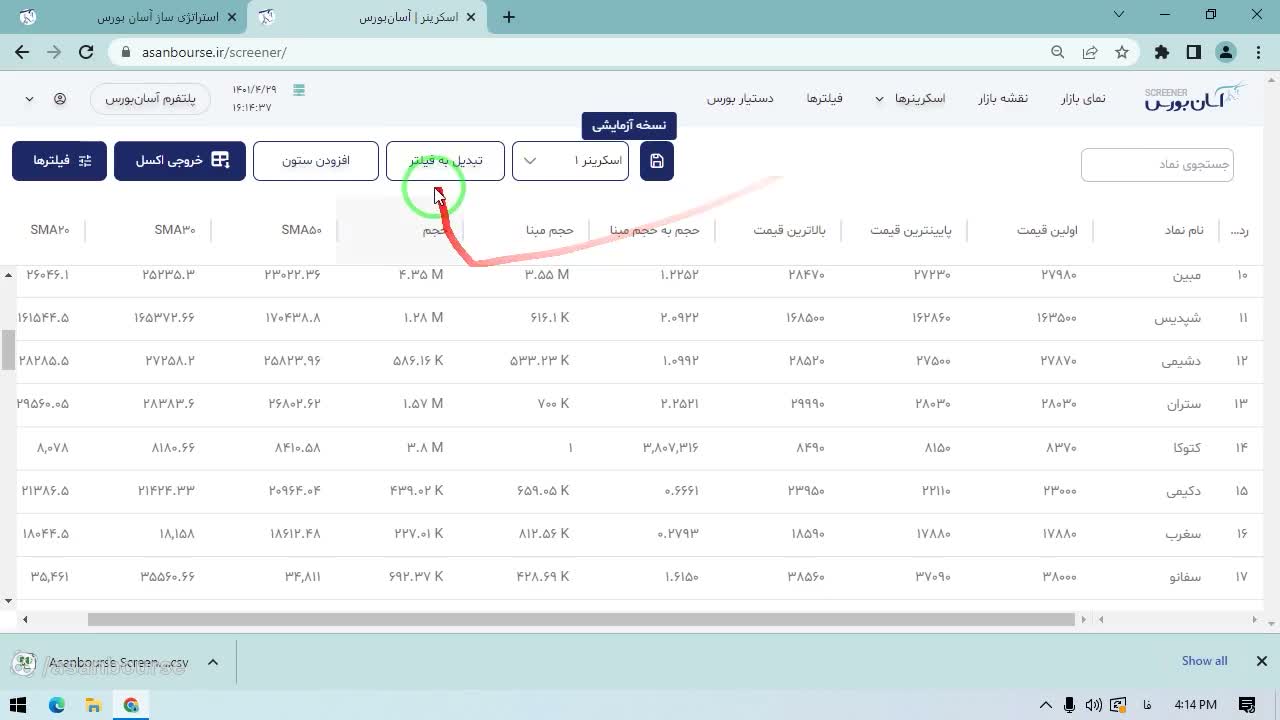Open browser extensions puzzle icon

[x=1162, y=52]
